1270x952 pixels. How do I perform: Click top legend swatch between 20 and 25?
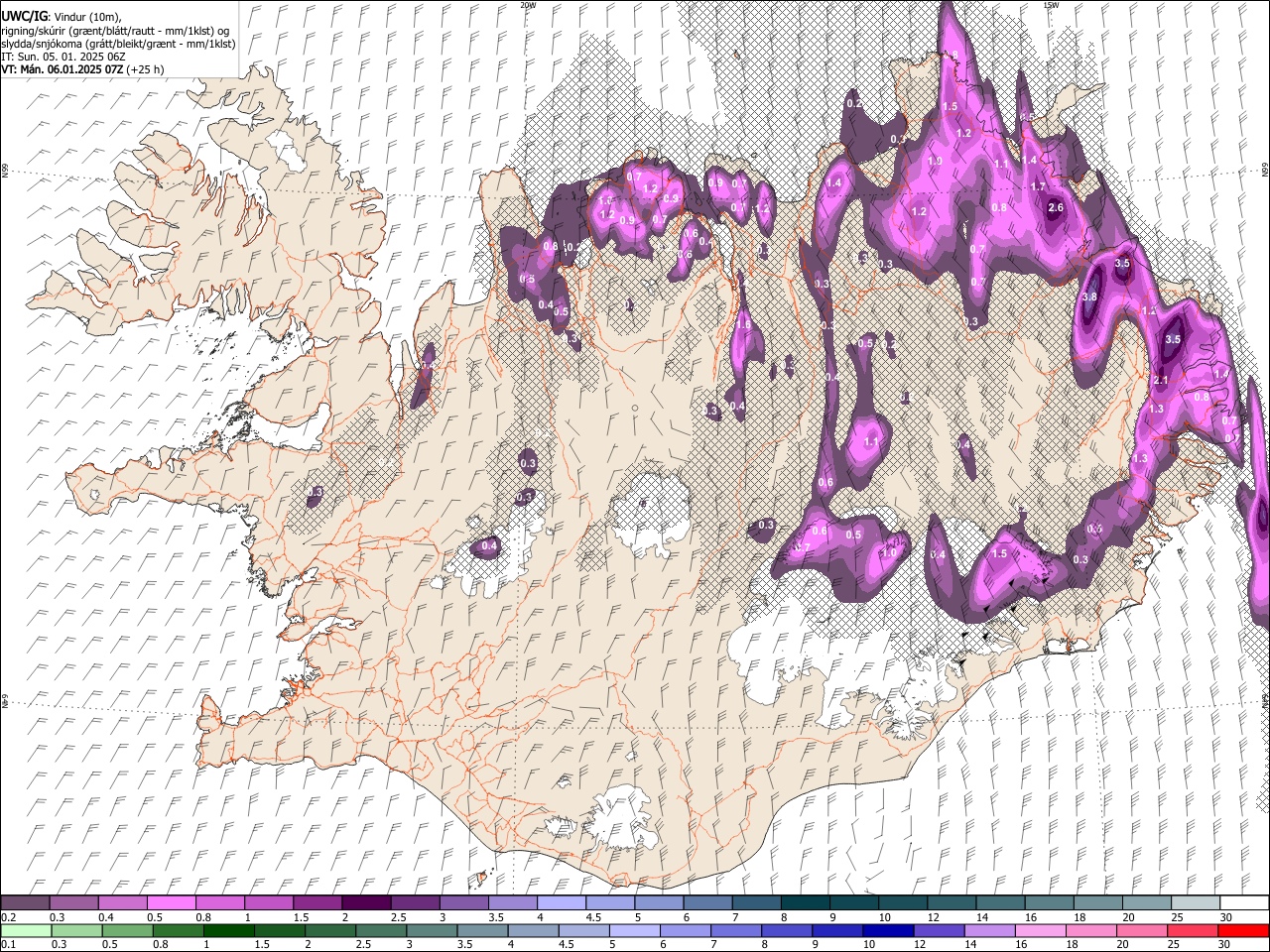(x=1146, y=903)
